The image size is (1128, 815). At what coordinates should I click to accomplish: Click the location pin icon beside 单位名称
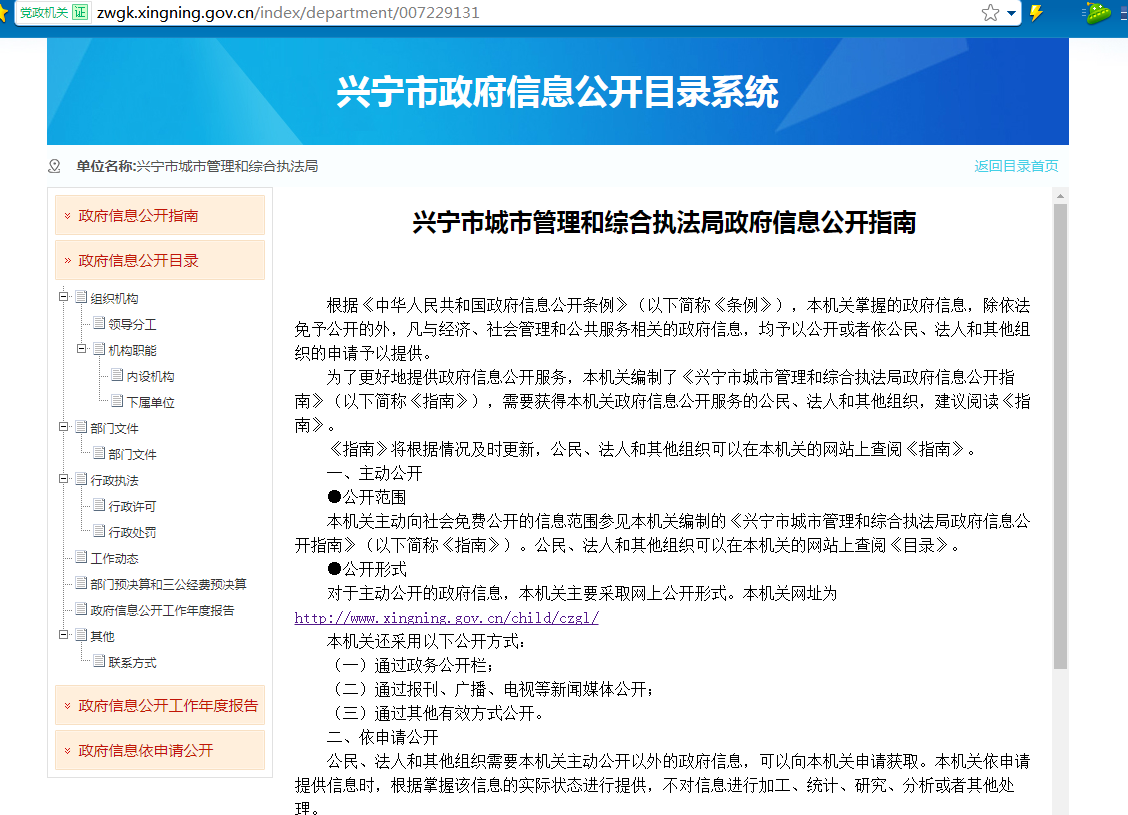point(54,166)
